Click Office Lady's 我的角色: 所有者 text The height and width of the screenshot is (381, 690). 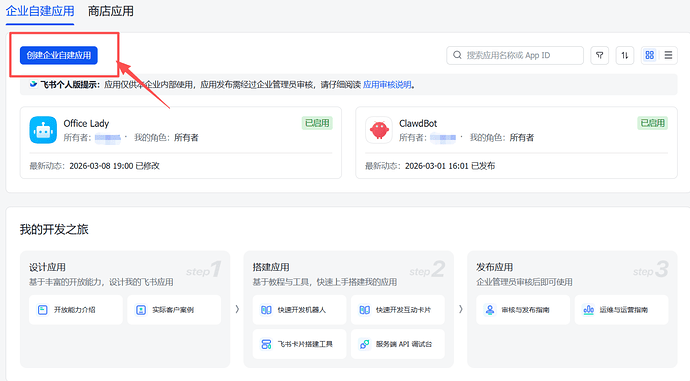(x=166, y=138)
